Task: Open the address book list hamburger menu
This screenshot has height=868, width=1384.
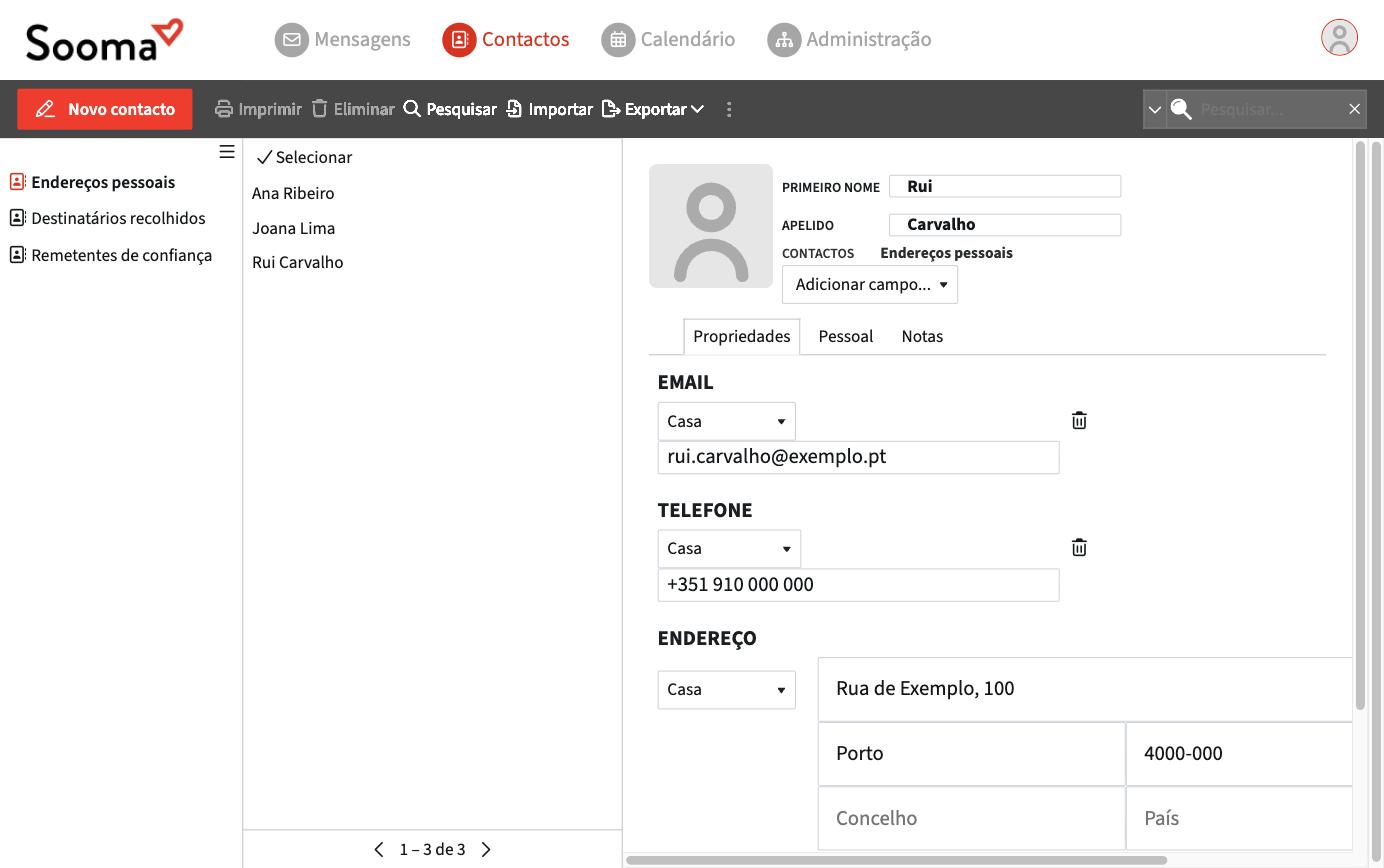Action: tap(227, 152)
